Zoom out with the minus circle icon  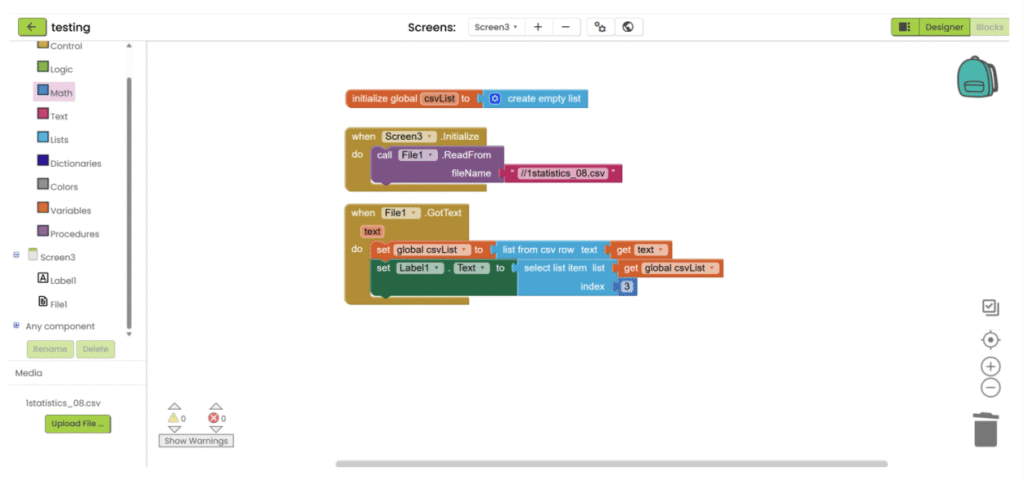click(990, 388)
